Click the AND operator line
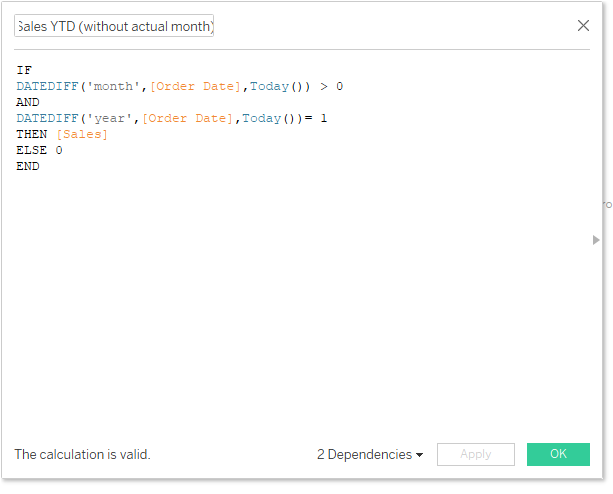 point(28,102)
